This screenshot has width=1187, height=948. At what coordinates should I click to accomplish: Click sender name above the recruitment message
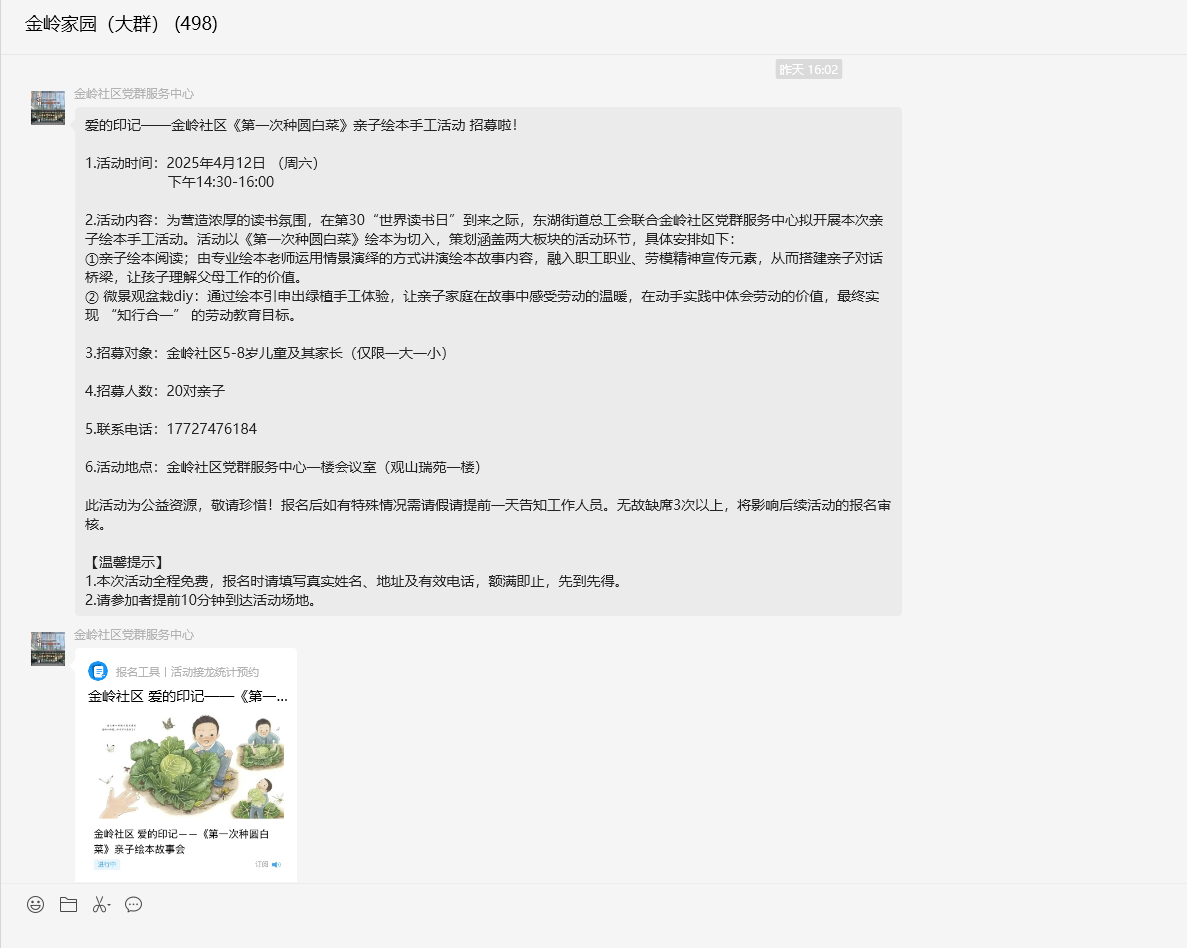click(x=134, y=94)
